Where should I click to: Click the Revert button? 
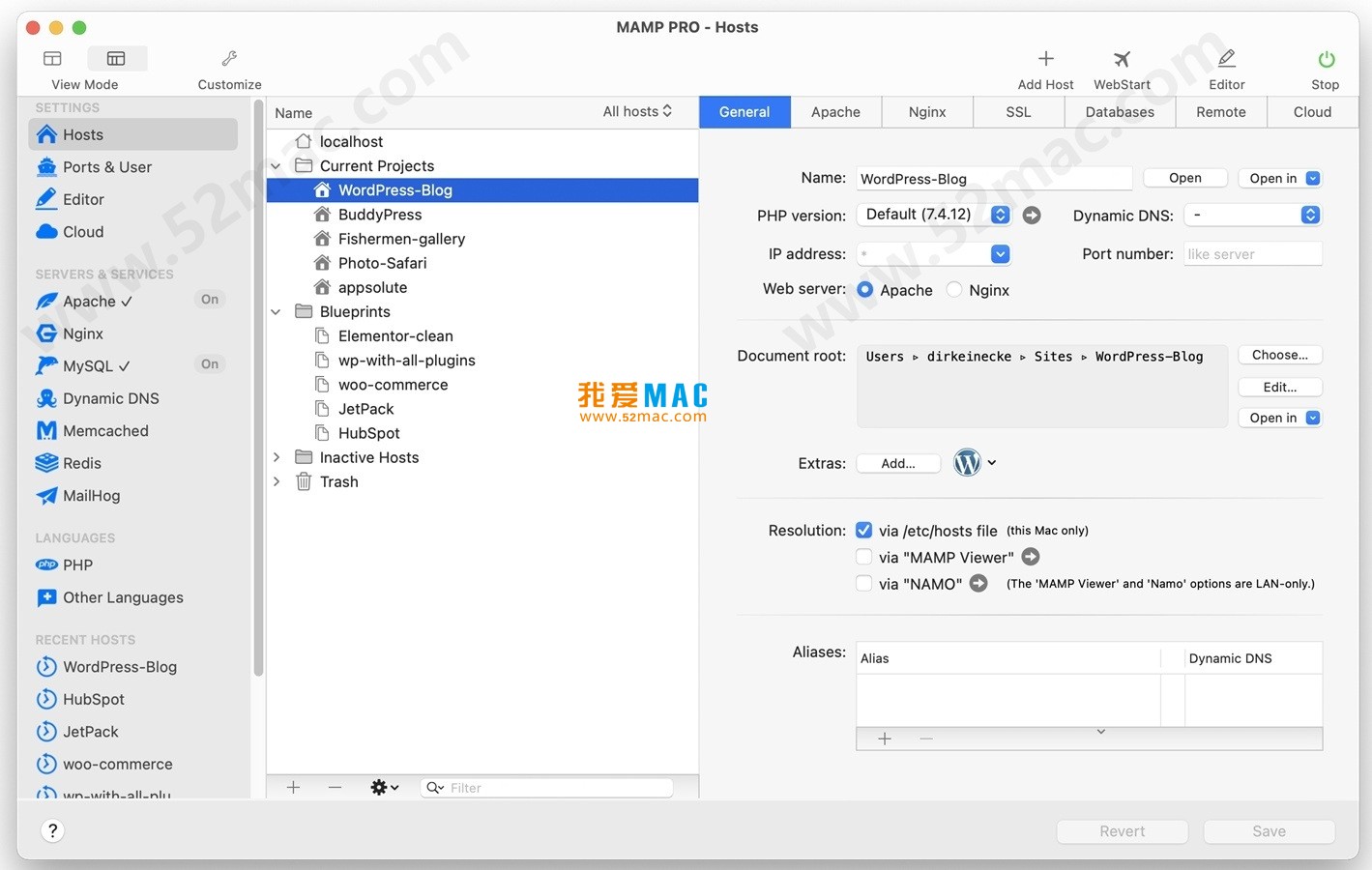pos(1123,831)
